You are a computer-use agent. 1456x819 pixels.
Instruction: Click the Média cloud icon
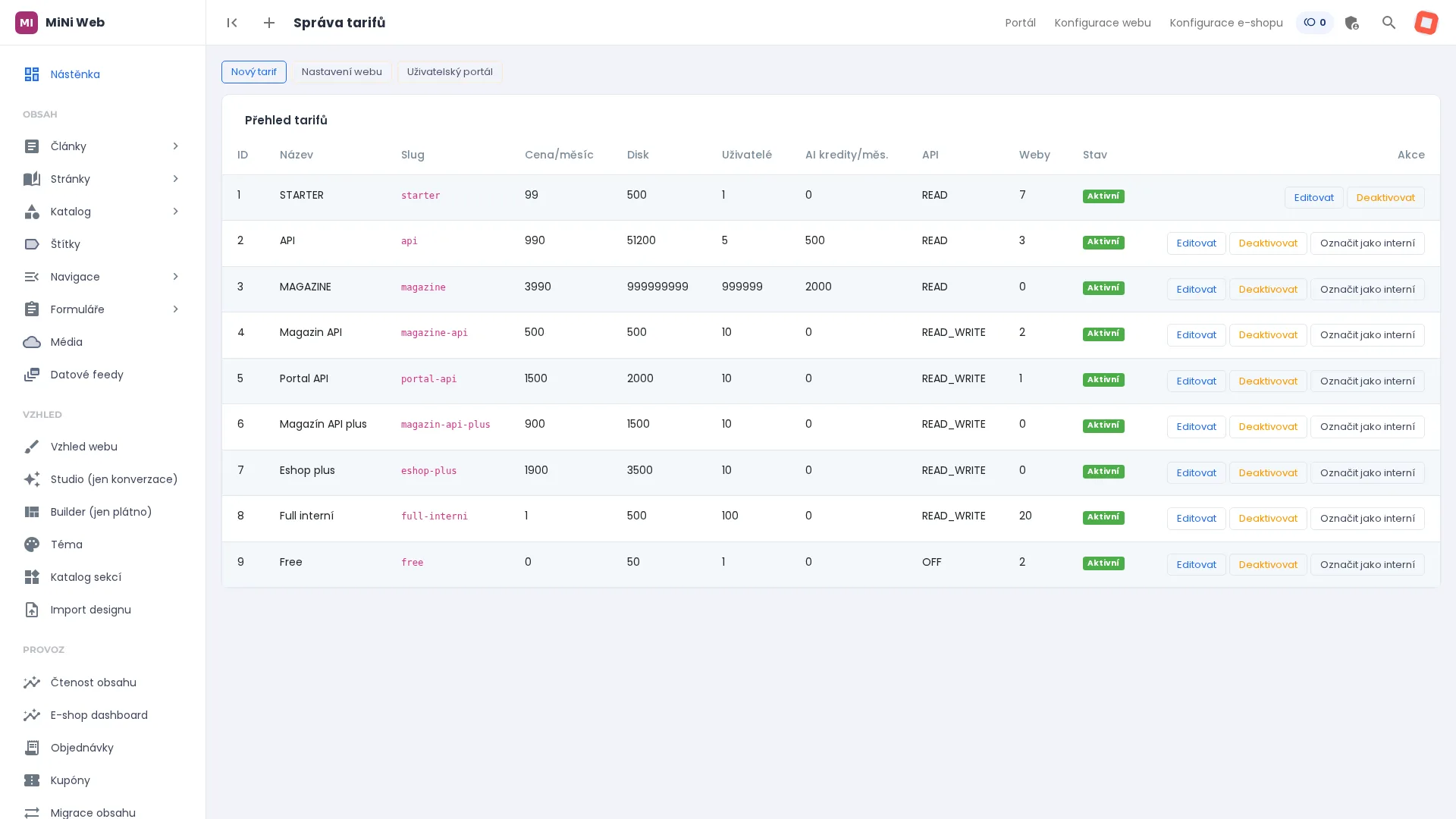(31, 342)
